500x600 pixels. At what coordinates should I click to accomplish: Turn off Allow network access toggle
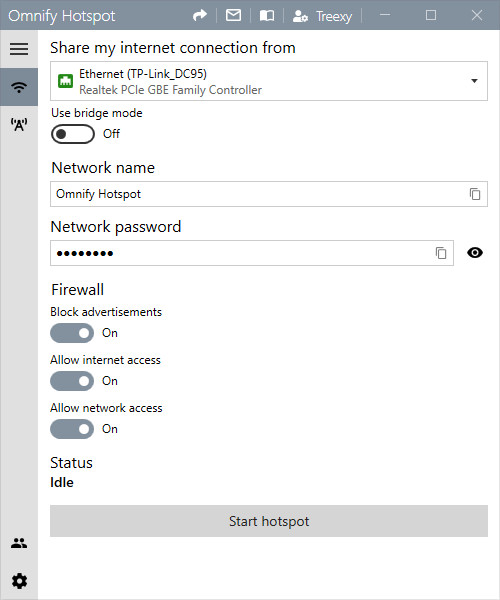coord(72,429)
